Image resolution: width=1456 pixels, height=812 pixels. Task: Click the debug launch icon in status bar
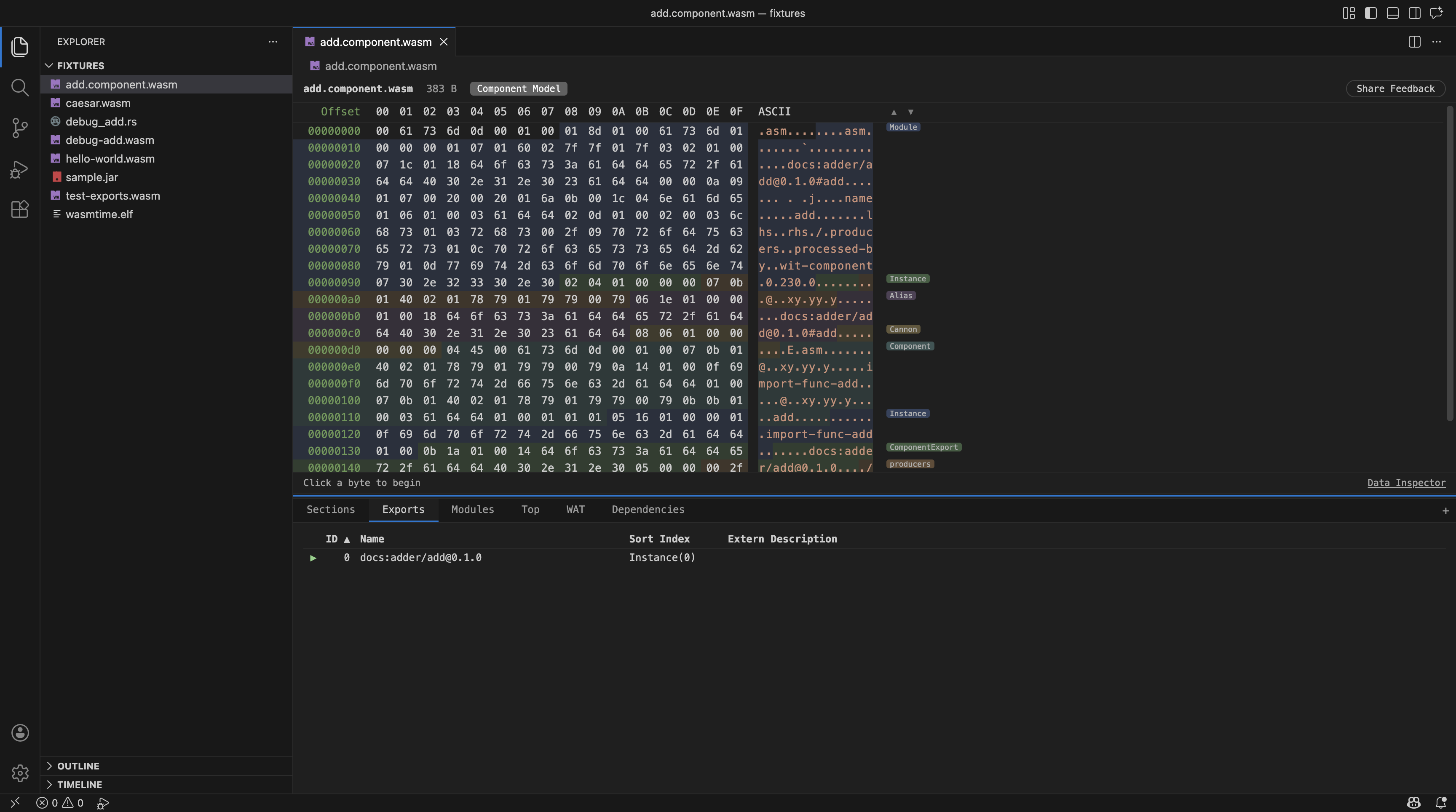pos(102,803)
